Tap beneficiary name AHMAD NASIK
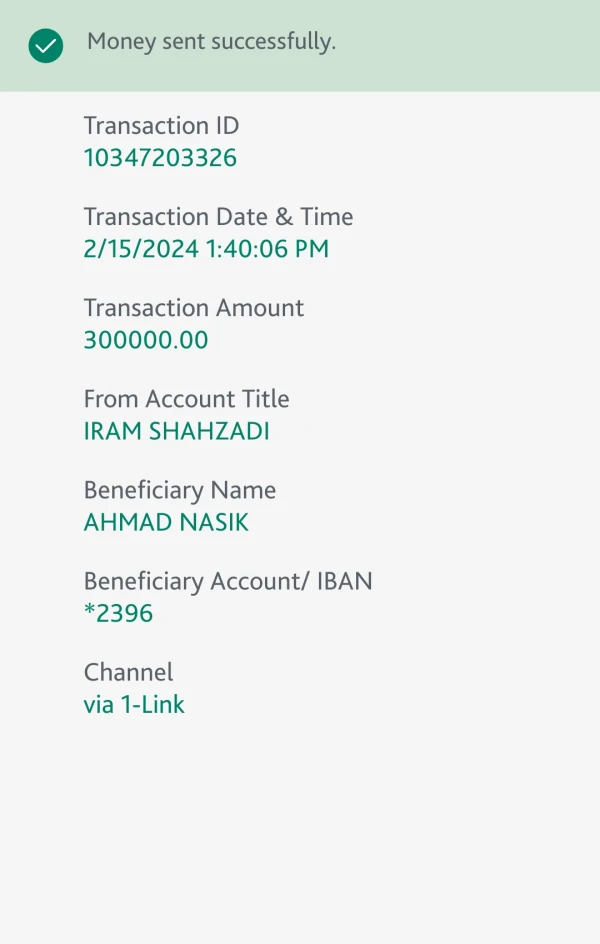This screenshot has height=944, width=600. pyautogui.click(x=166, y=522)
